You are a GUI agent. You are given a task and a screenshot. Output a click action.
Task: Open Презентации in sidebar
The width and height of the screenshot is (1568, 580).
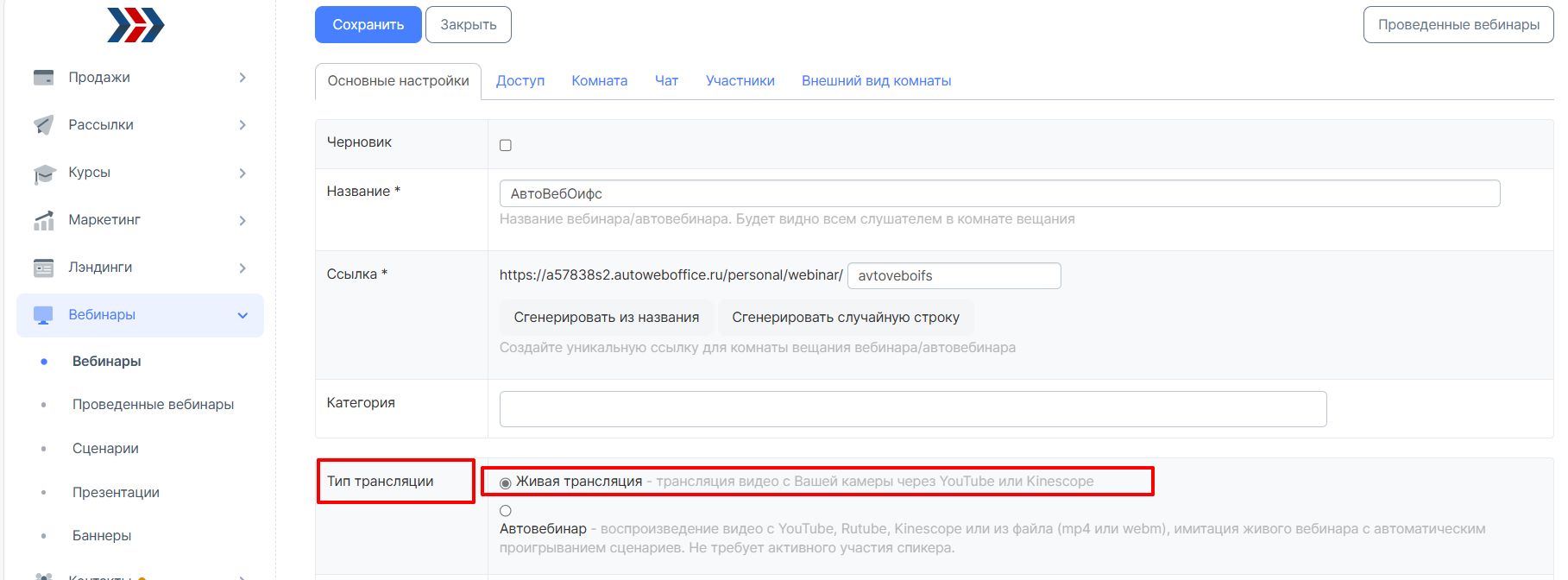(116, 493)
